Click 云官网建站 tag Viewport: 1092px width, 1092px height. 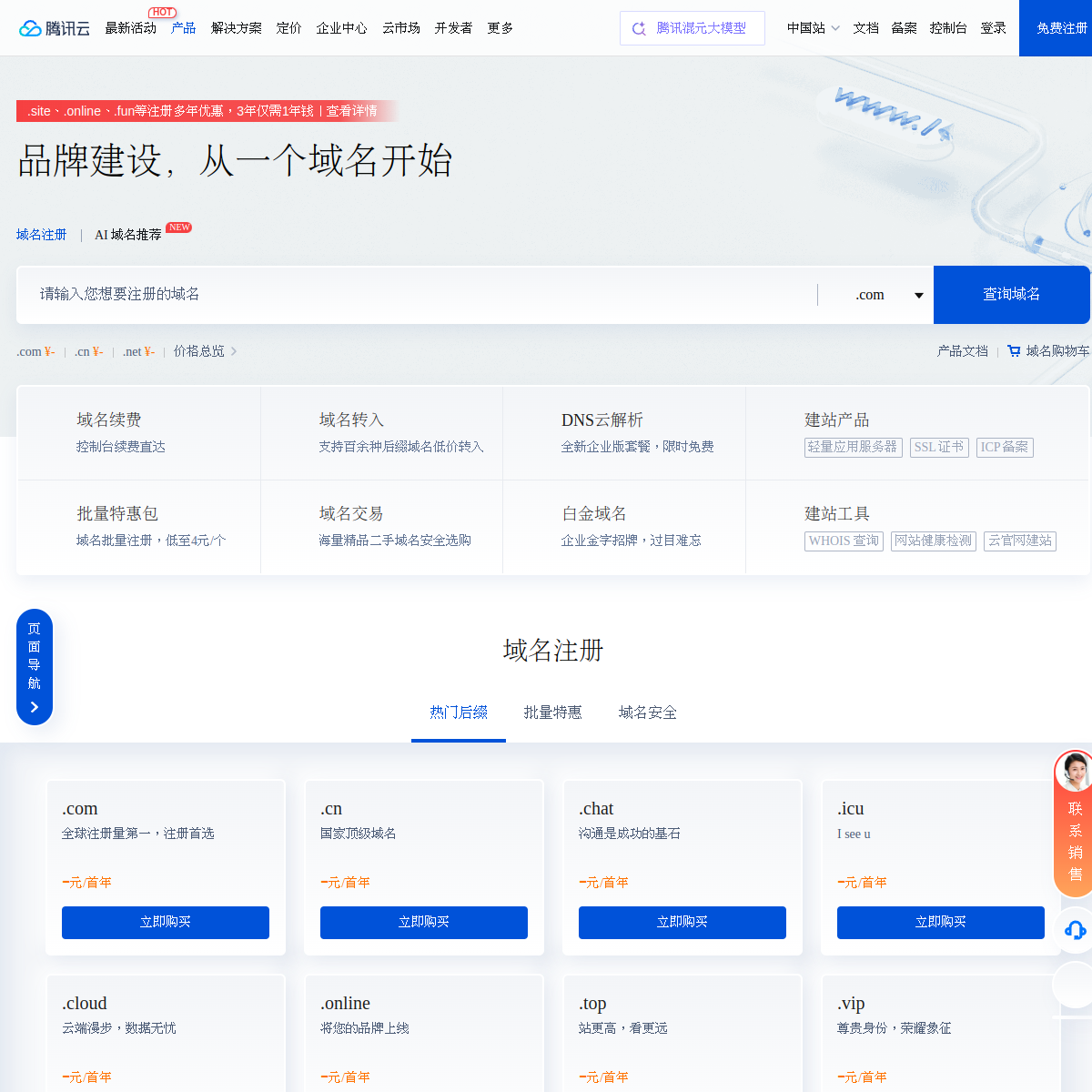click(1020, 541)
